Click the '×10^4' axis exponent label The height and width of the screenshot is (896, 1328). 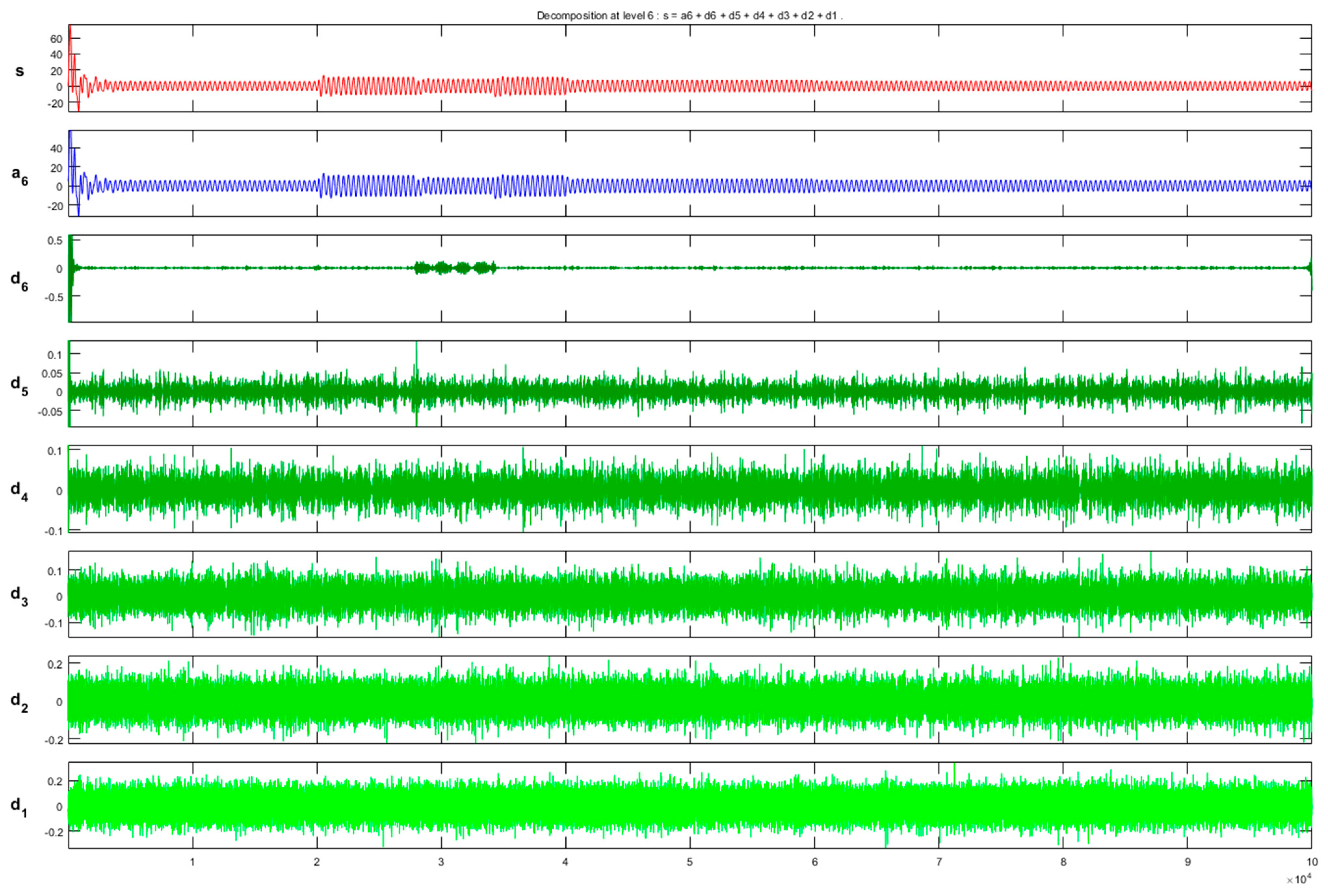click(x=1299, y=879)
